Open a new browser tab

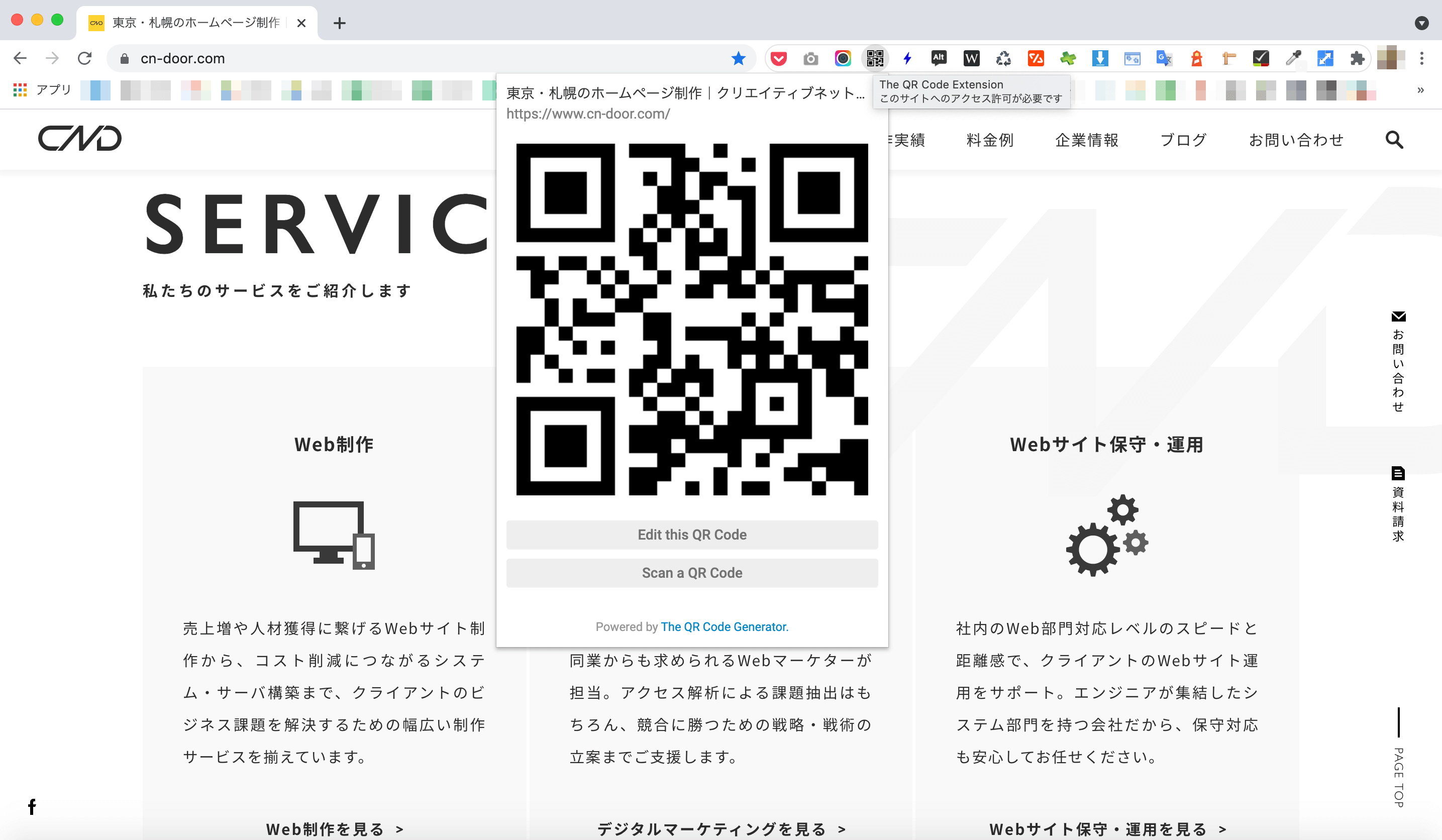339,23
